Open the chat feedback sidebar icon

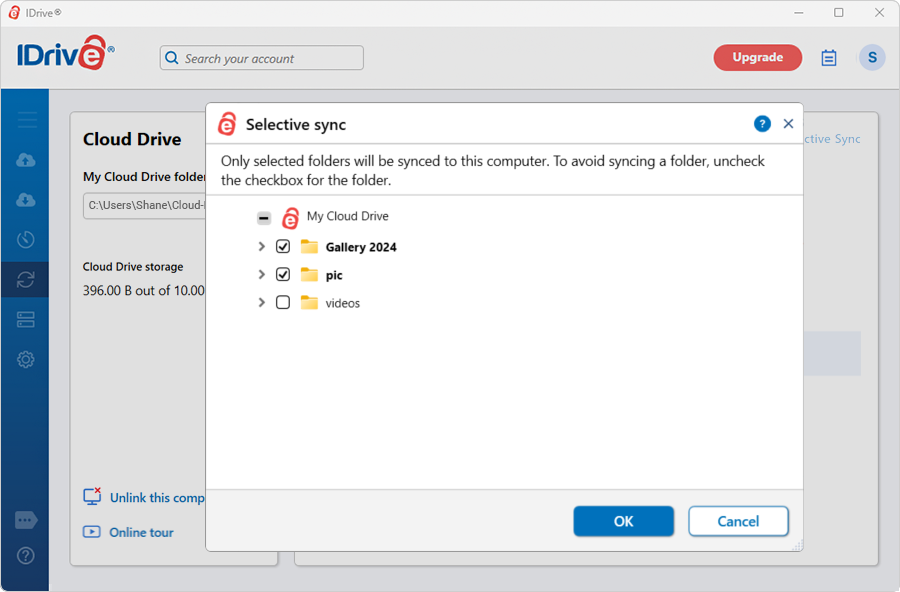point(26,520)
